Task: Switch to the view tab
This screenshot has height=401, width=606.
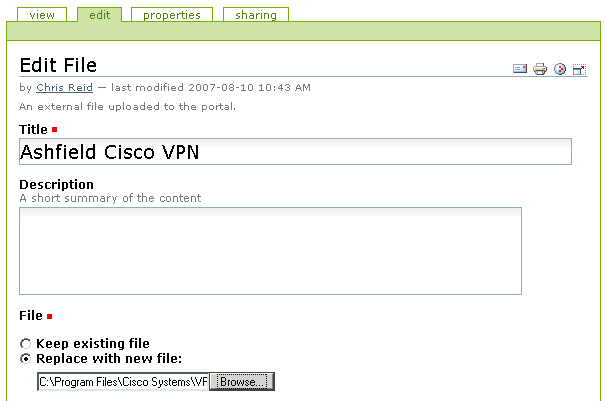Action: (42, 15)
